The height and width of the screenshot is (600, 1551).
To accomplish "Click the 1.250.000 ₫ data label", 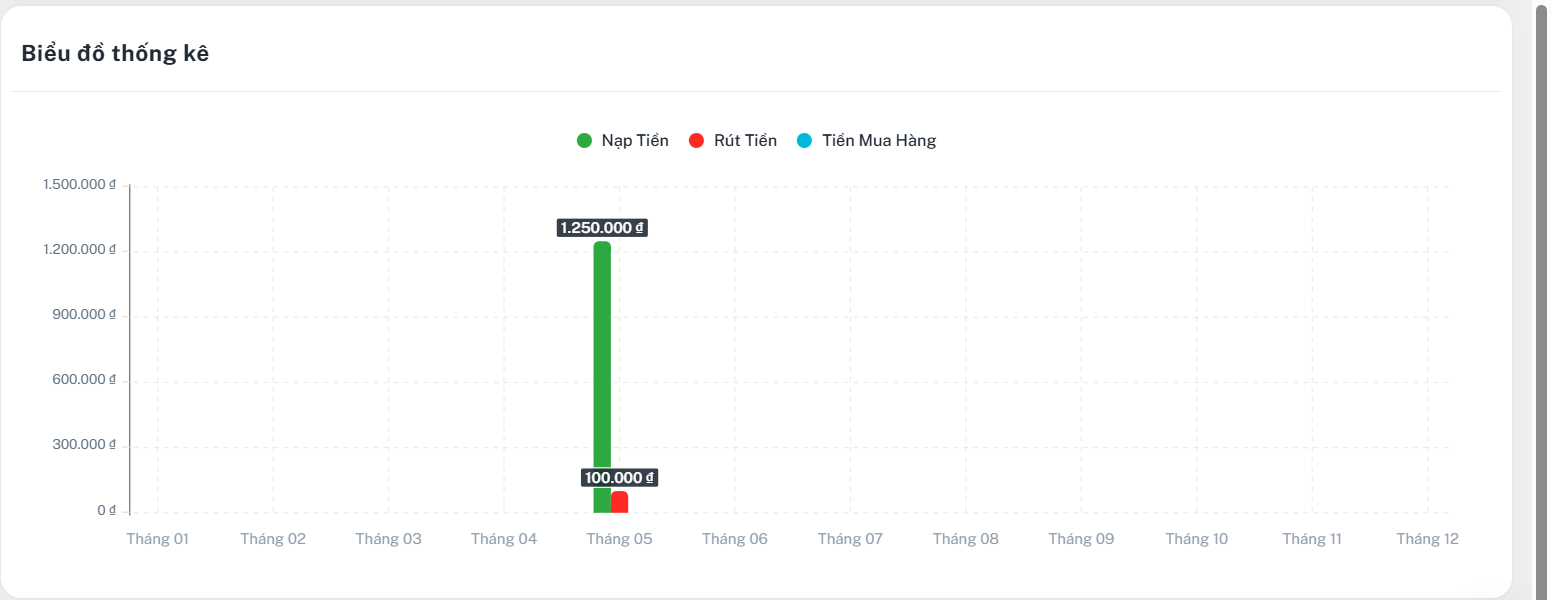I will pos(602,228).
